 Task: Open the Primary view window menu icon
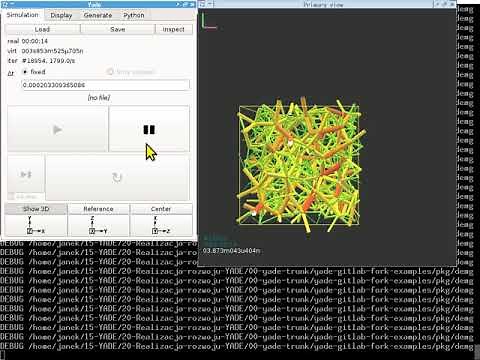pos(202,4)
